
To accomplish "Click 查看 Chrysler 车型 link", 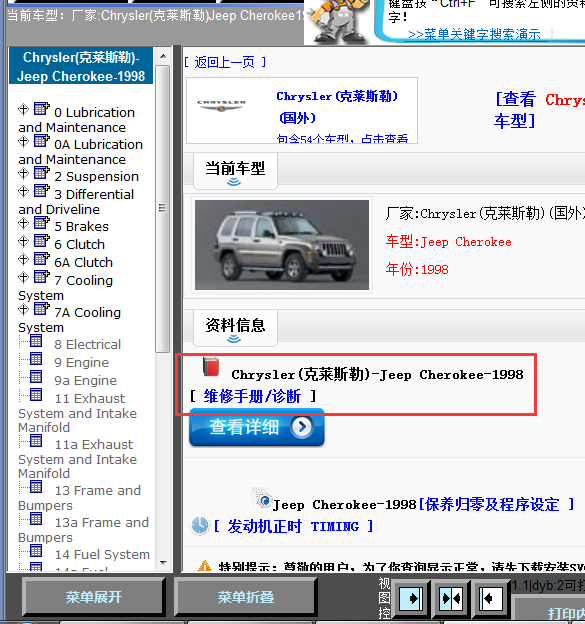I will pos(539,110).
